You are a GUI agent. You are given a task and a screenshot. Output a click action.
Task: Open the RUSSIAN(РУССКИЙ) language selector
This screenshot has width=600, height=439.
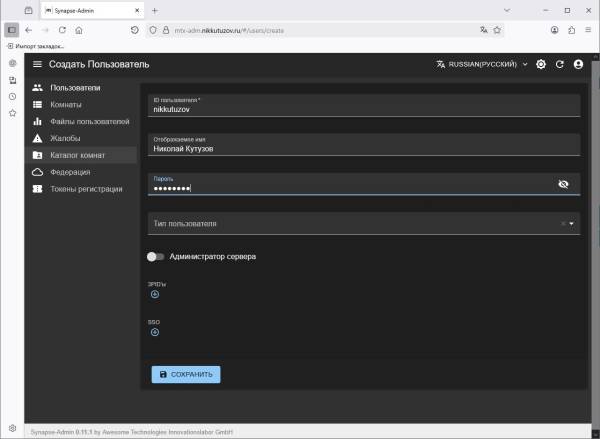(482, 65)
